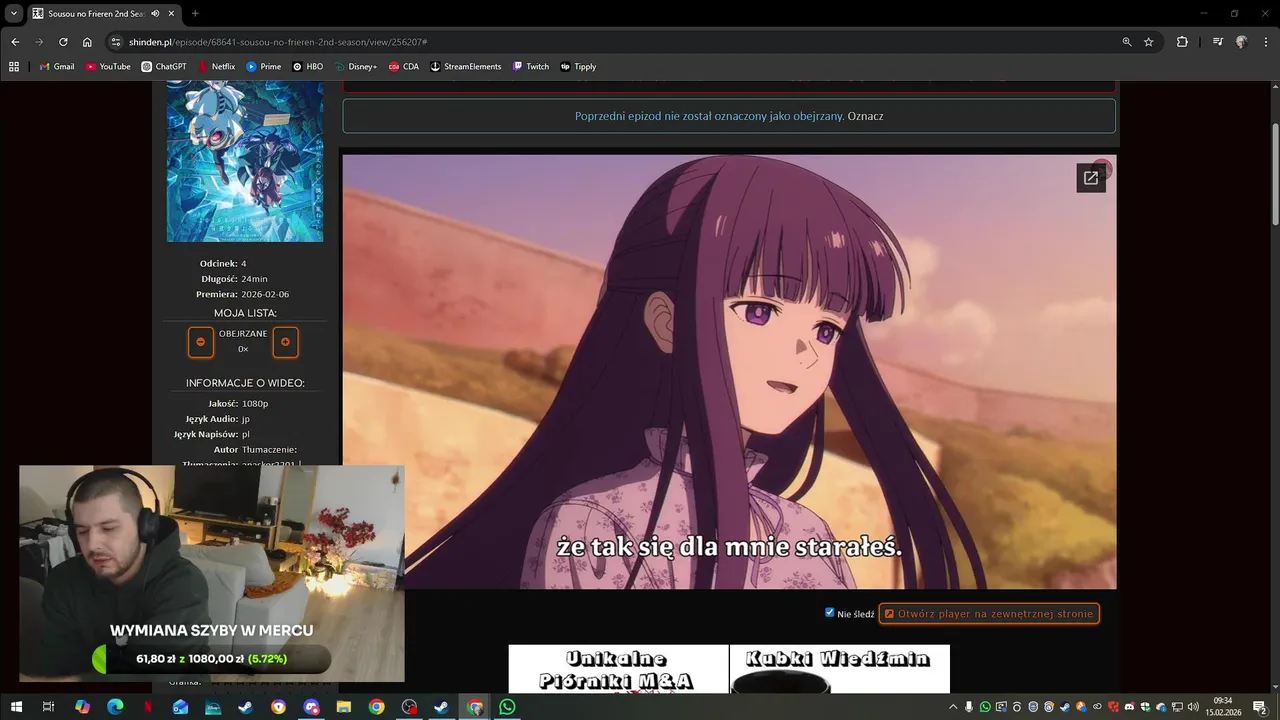Viewport: 1280px width, 720px height.
Task: Click the browser back arrow
Action: (15, 42)
